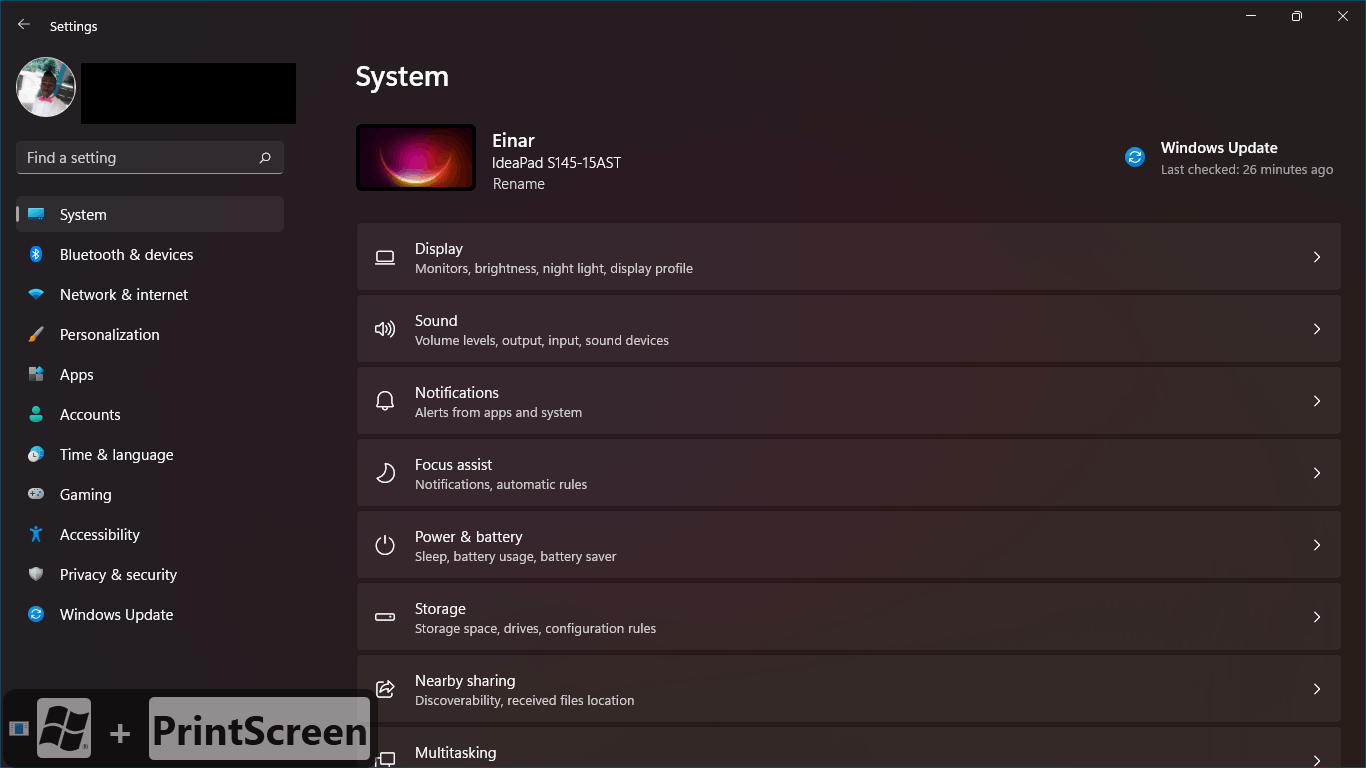Click the Sound speaker icon

click(x=385, y=329)
